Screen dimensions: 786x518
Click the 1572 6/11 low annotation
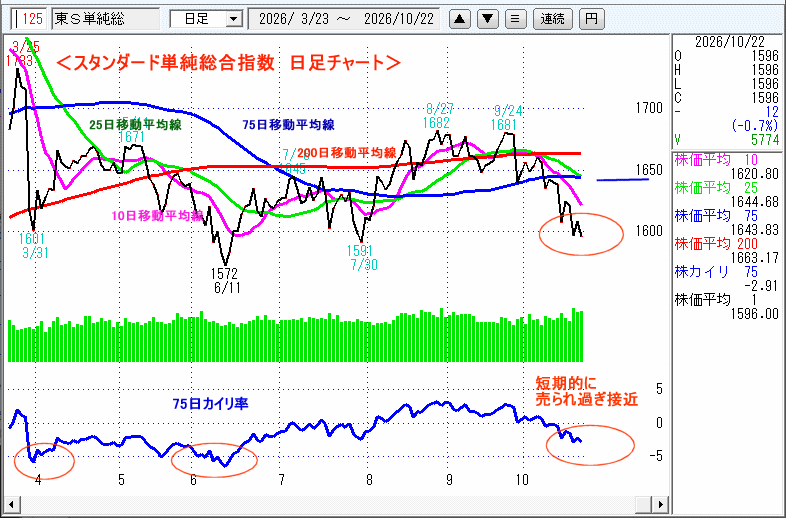224,281
